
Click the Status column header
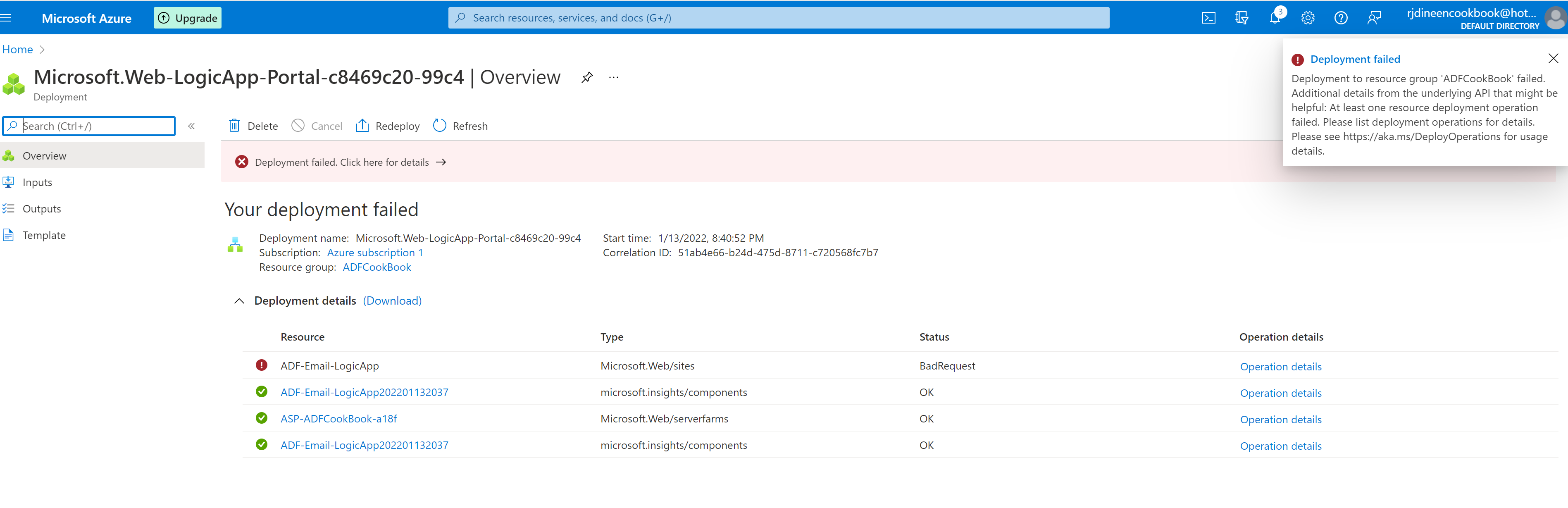934,337
